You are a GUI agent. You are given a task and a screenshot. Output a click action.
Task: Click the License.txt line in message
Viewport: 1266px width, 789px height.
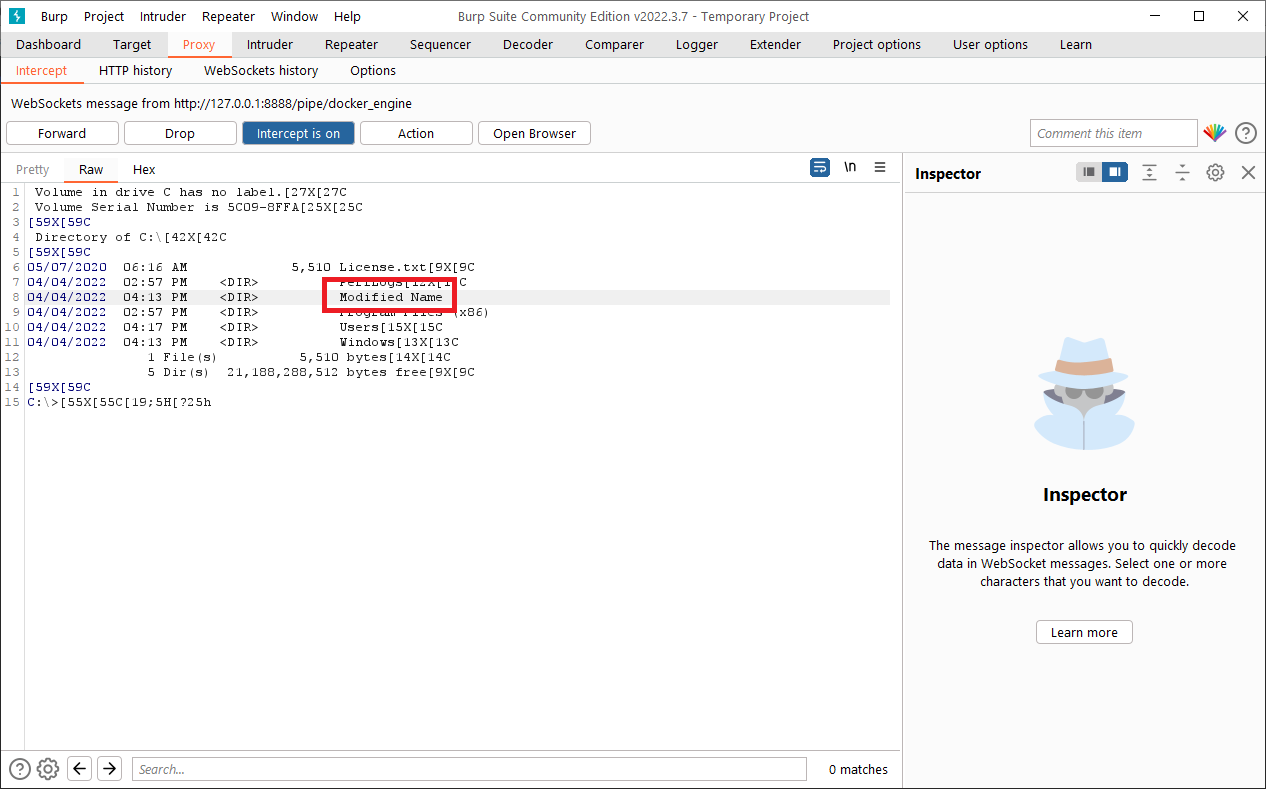[251, 267]
